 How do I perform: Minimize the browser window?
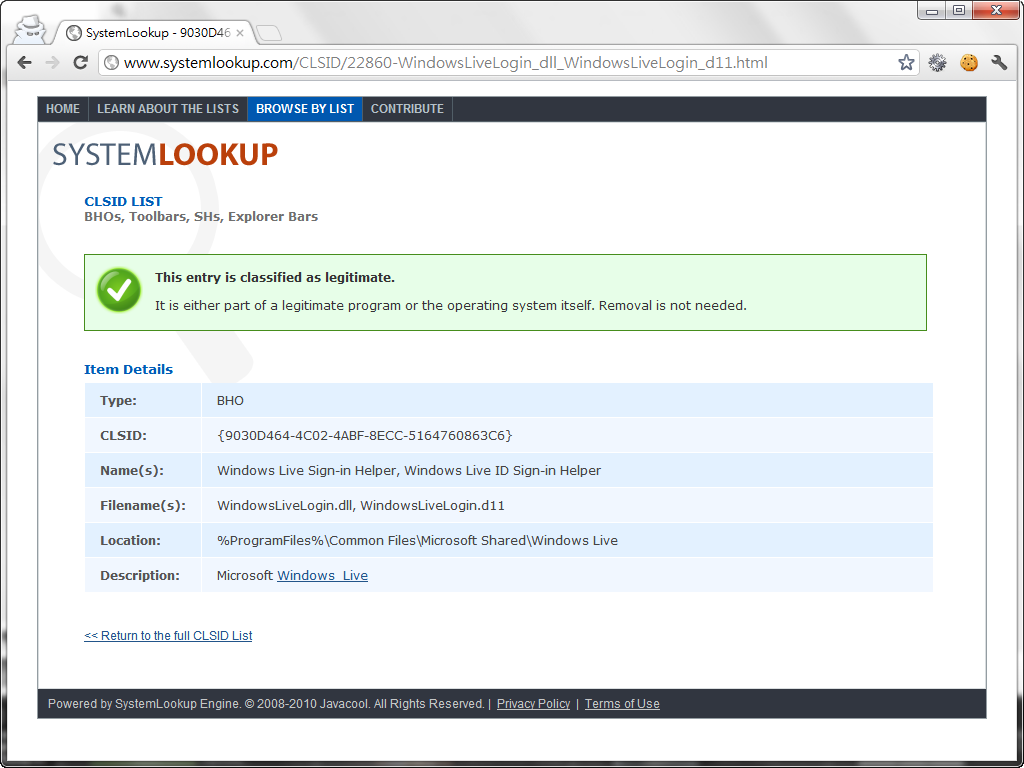[x=932, y=10]
